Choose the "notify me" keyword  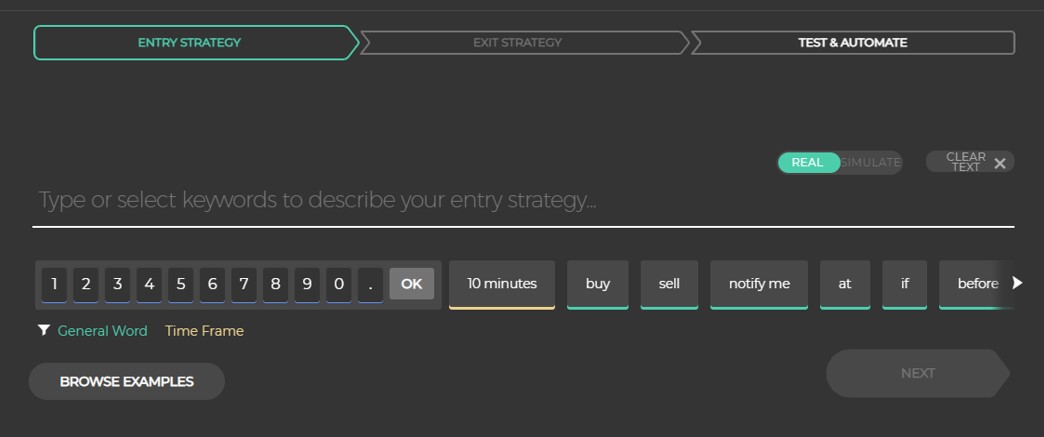coord(759,284)
